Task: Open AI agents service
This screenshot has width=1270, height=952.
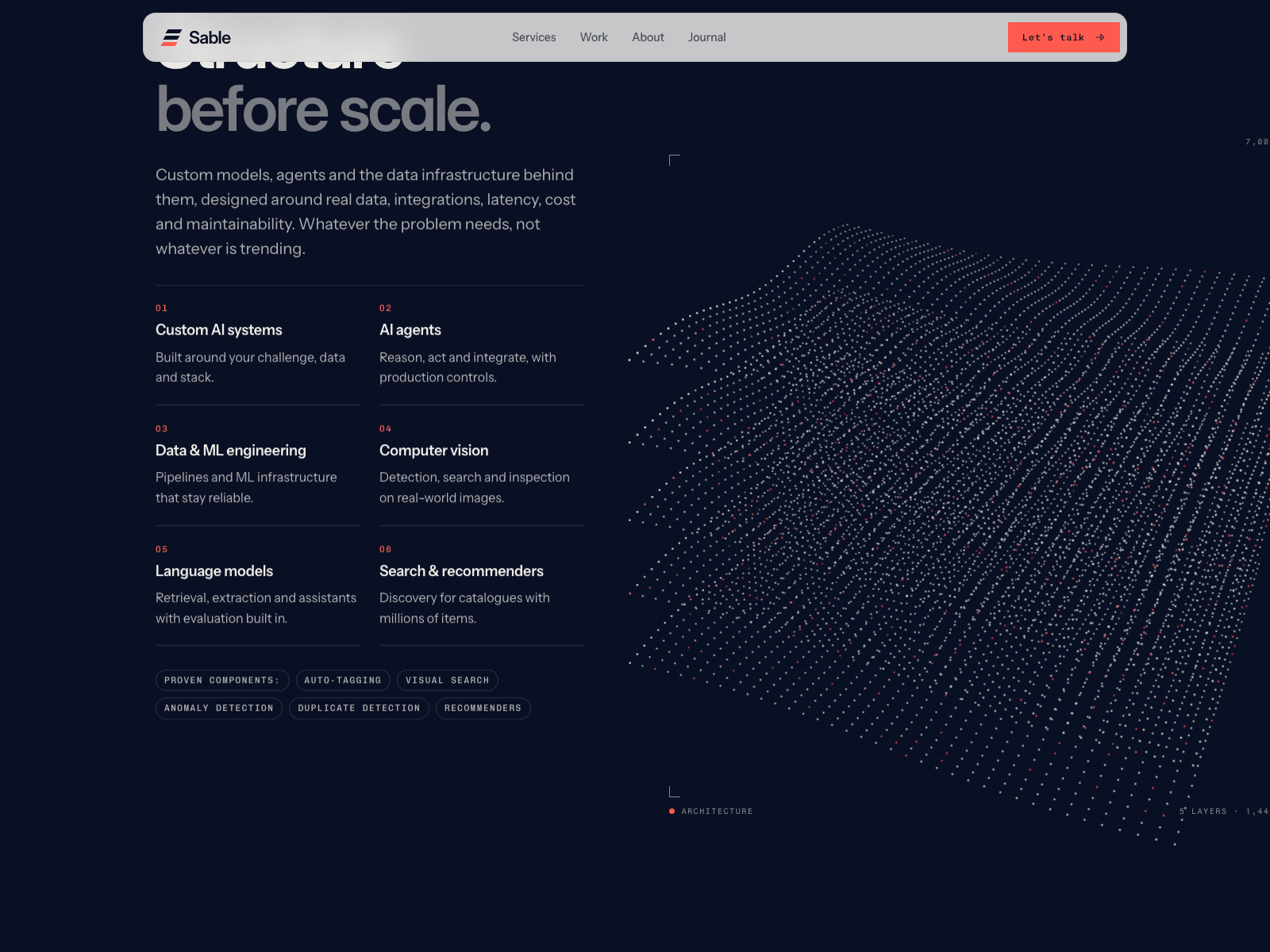Action: pyautogui.click(x=410, y=330)
